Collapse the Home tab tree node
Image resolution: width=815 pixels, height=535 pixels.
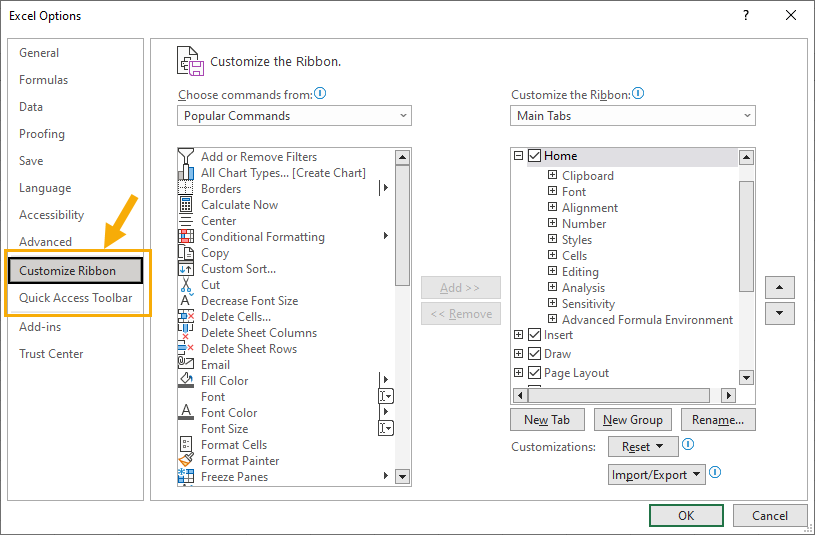[x=518, y=155]
